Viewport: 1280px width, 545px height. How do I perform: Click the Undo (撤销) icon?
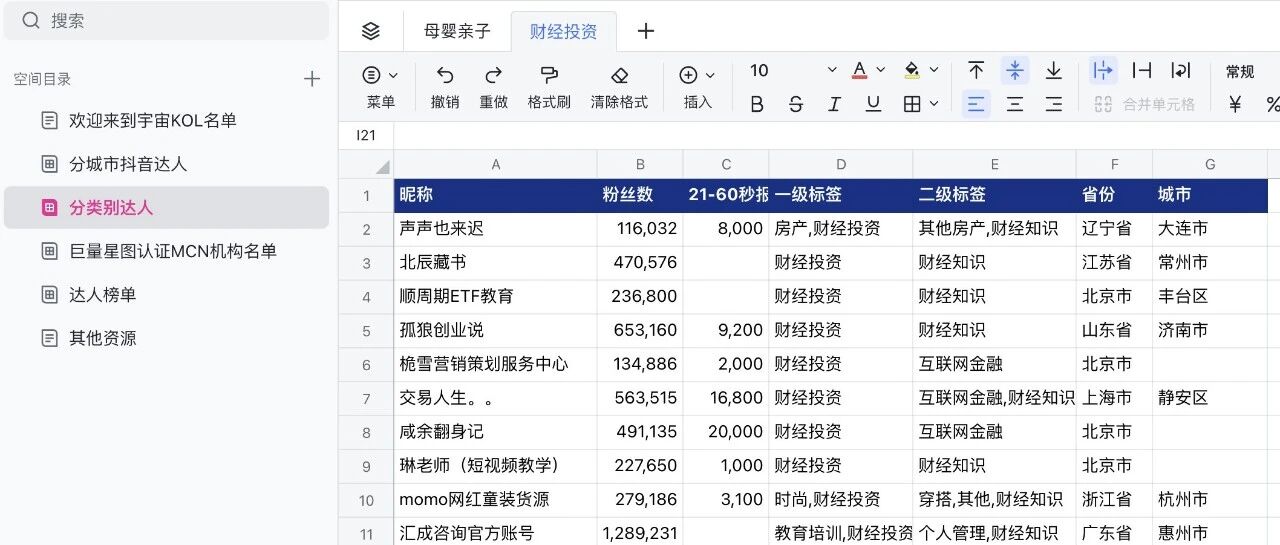click(445, 75)
